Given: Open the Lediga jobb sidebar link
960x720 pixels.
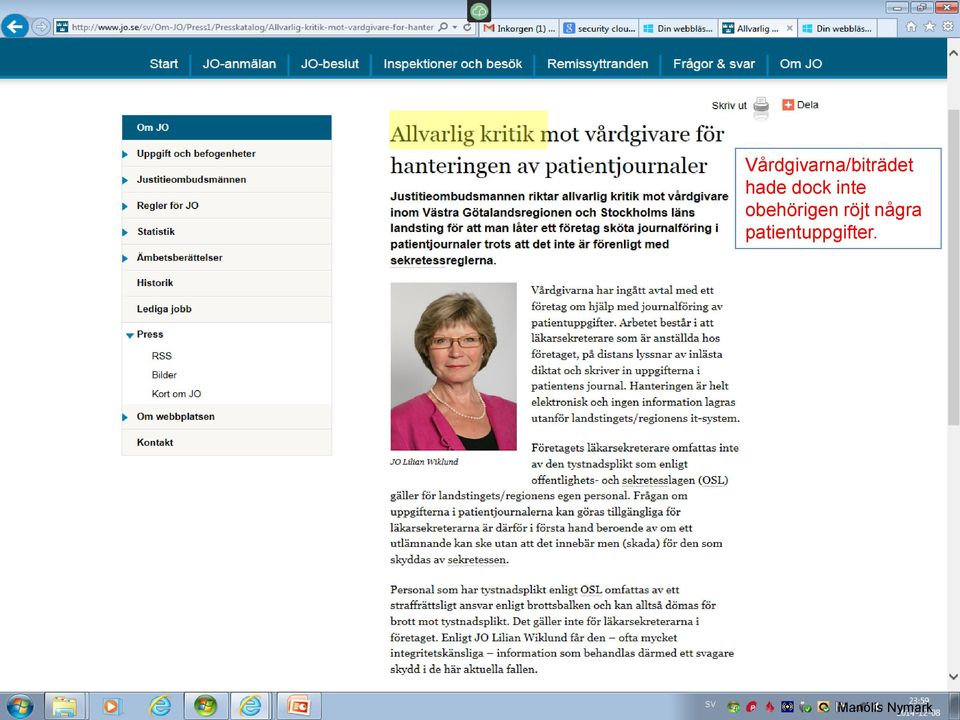Looking at the screenshot, I should [164, 309].
